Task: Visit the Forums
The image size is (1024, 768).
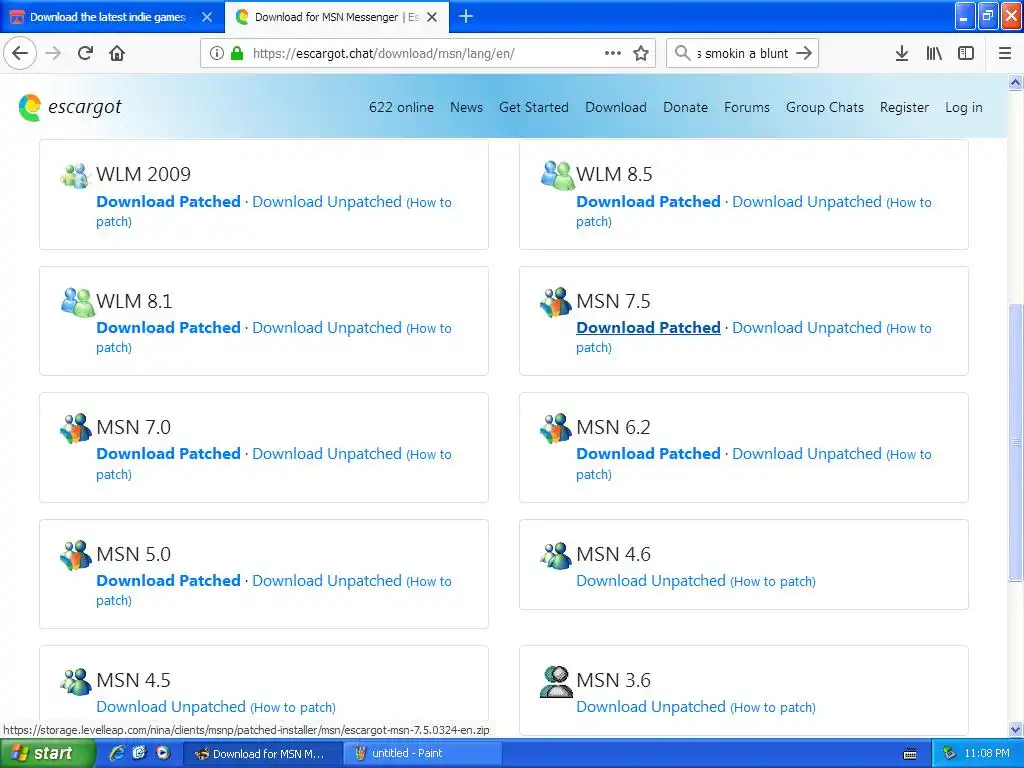Action: tap(746, 107)
